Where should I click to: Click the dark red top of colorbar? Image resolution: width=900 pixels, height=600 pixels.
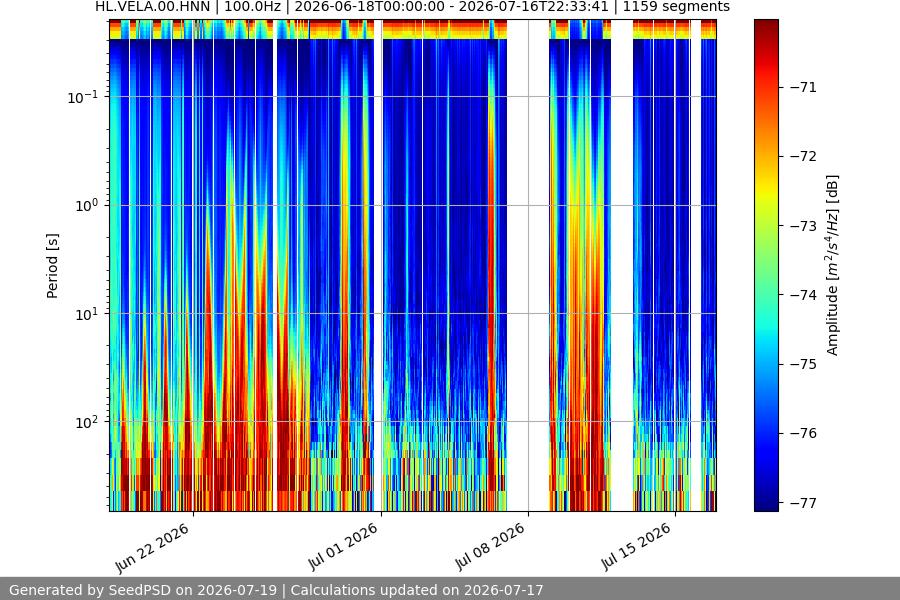coord(766,29)
